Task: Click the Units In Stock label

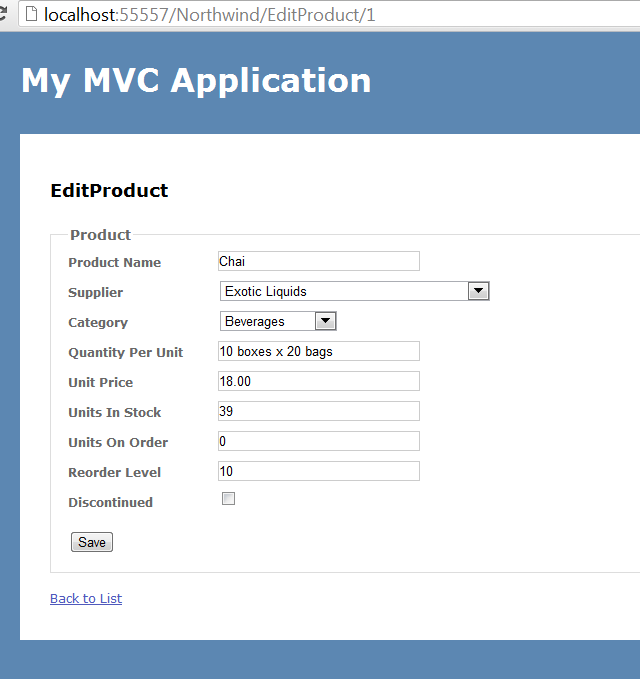Action: (114, 412)
